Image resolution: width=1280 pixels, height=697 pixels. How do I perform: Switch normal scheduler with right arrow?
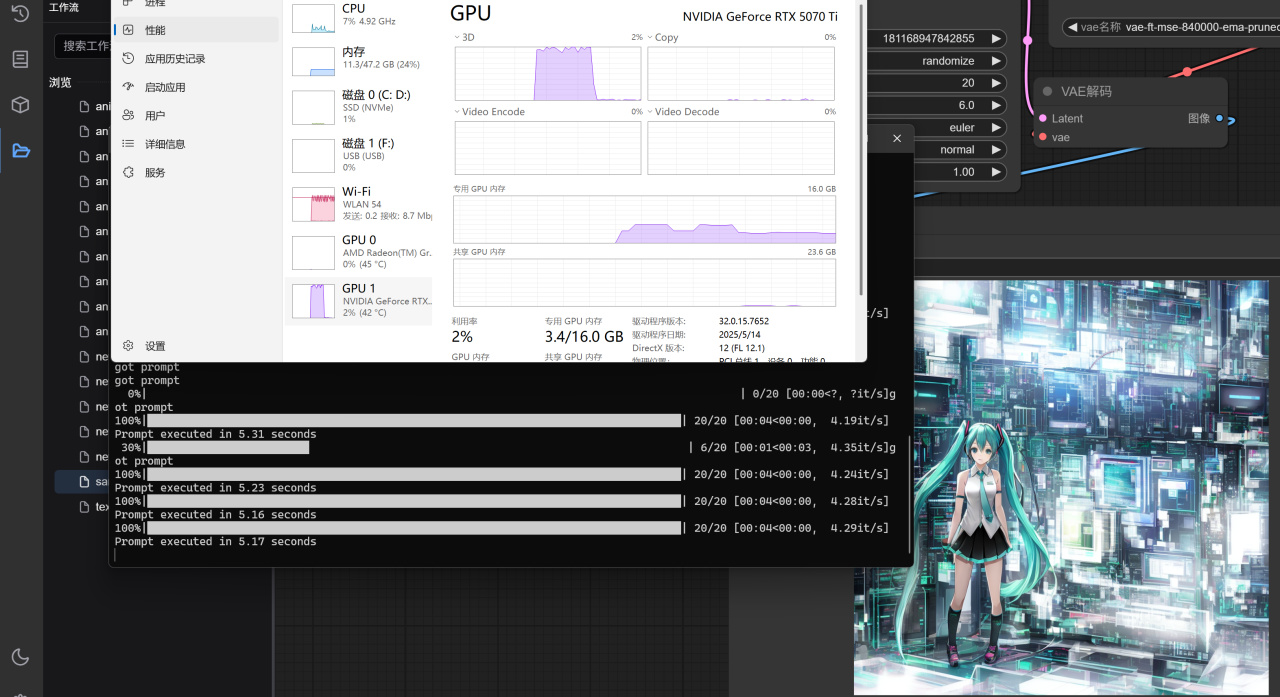pyautogui.click(x=996, y=149)
